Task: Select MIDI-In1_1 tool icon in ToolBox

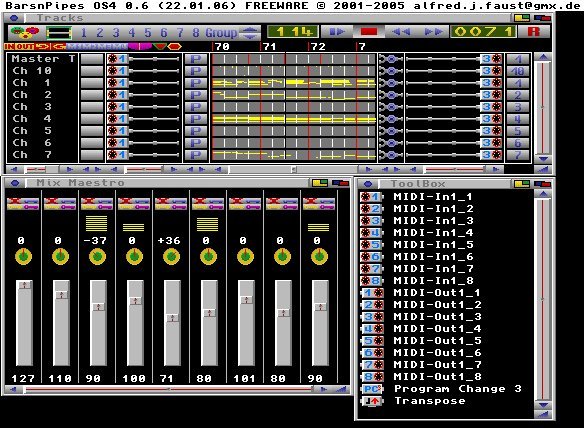Action: point(371,197)
